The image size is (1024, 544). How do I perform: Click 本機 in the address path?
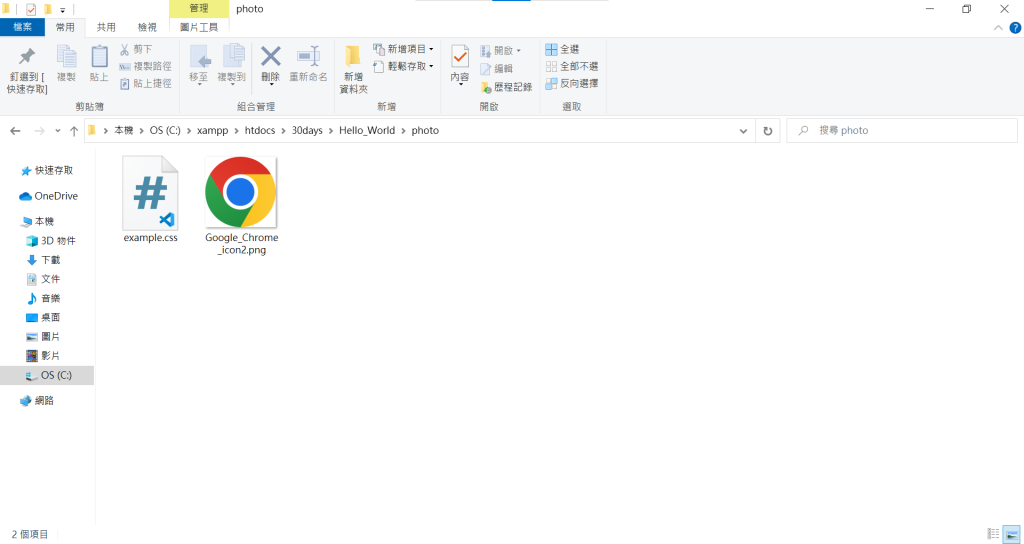tap(123, 130)
